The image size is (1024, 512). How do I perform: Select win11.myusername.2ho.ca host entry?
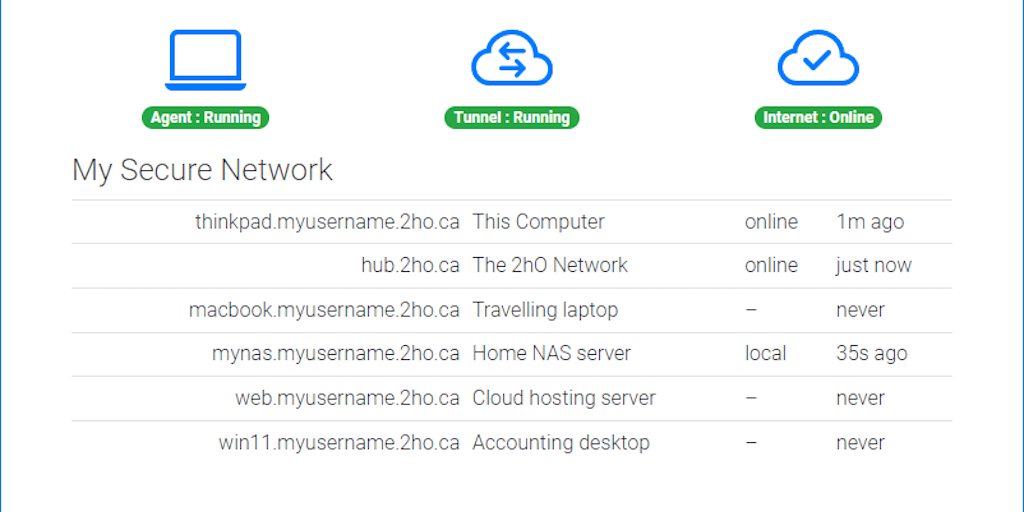coord(339,442)
